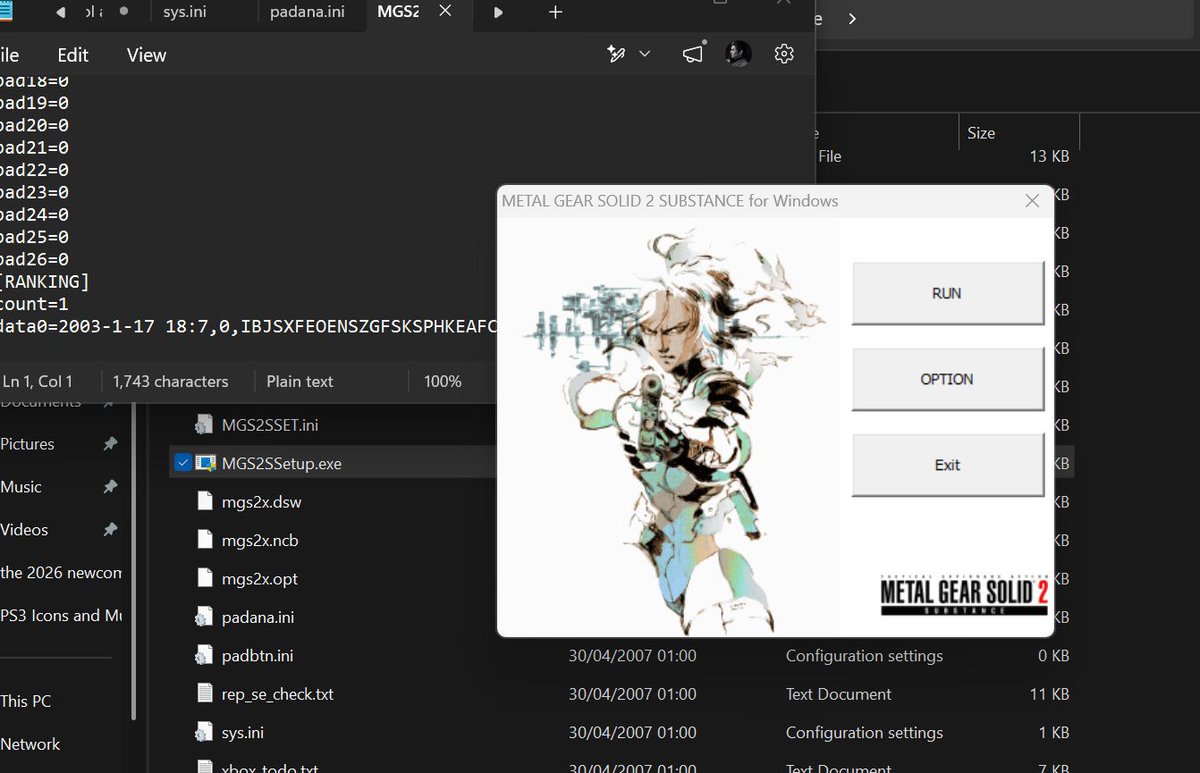Click the padana.ini settings file icon
The height and width of the screenshot is (773, 1200).
(204, 617)
